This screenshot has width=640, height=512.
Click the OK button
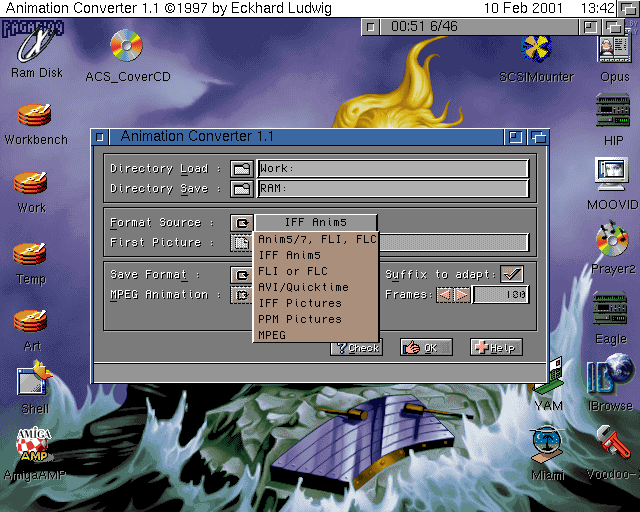427,347
